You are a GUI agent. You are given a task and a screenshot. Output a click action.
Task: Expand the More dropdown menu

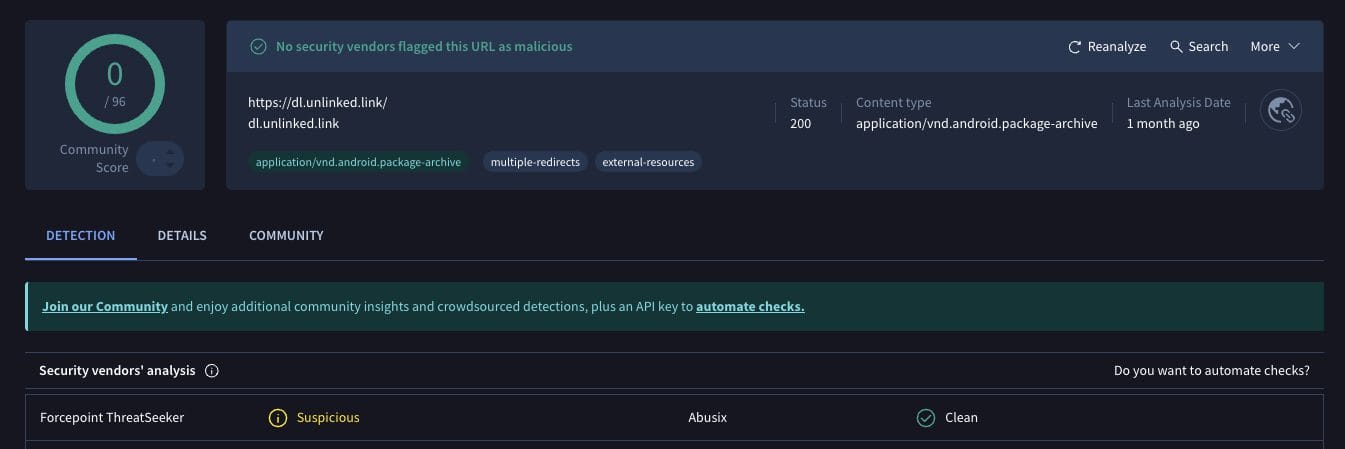tap(1275, 47)
